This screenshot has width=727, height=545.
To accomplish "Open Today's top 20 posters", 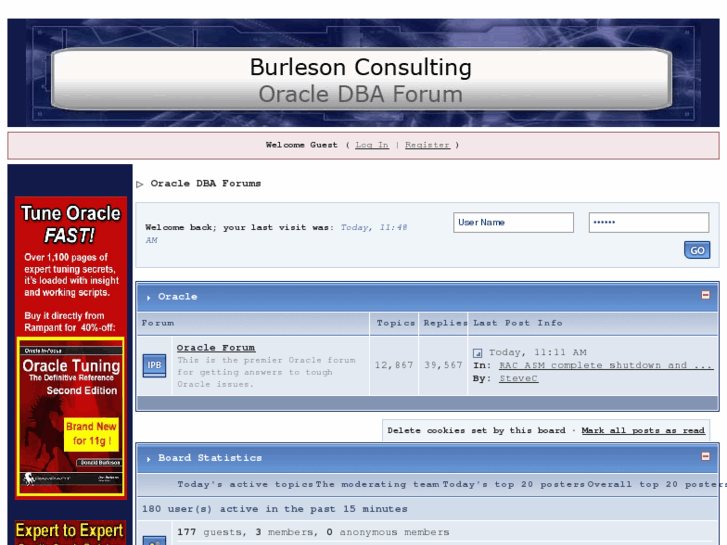I will coord(513,484).
